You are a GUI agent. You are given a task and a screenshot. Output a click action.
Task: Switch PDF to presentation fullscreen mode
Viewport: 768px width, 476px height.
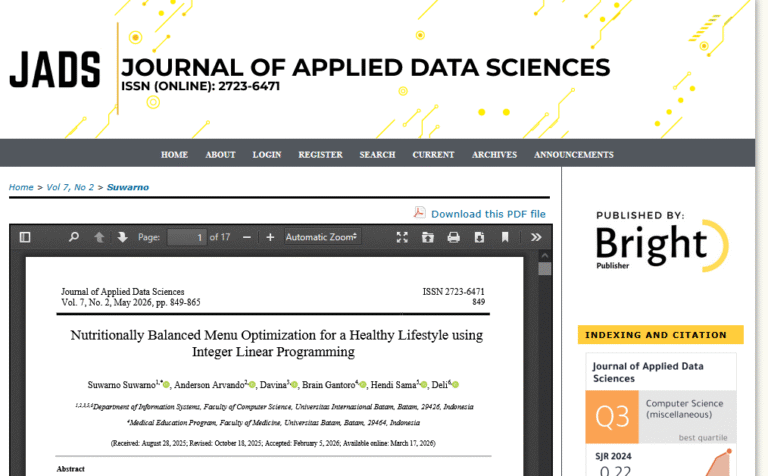pyautogui.click(x=402, y=237)
